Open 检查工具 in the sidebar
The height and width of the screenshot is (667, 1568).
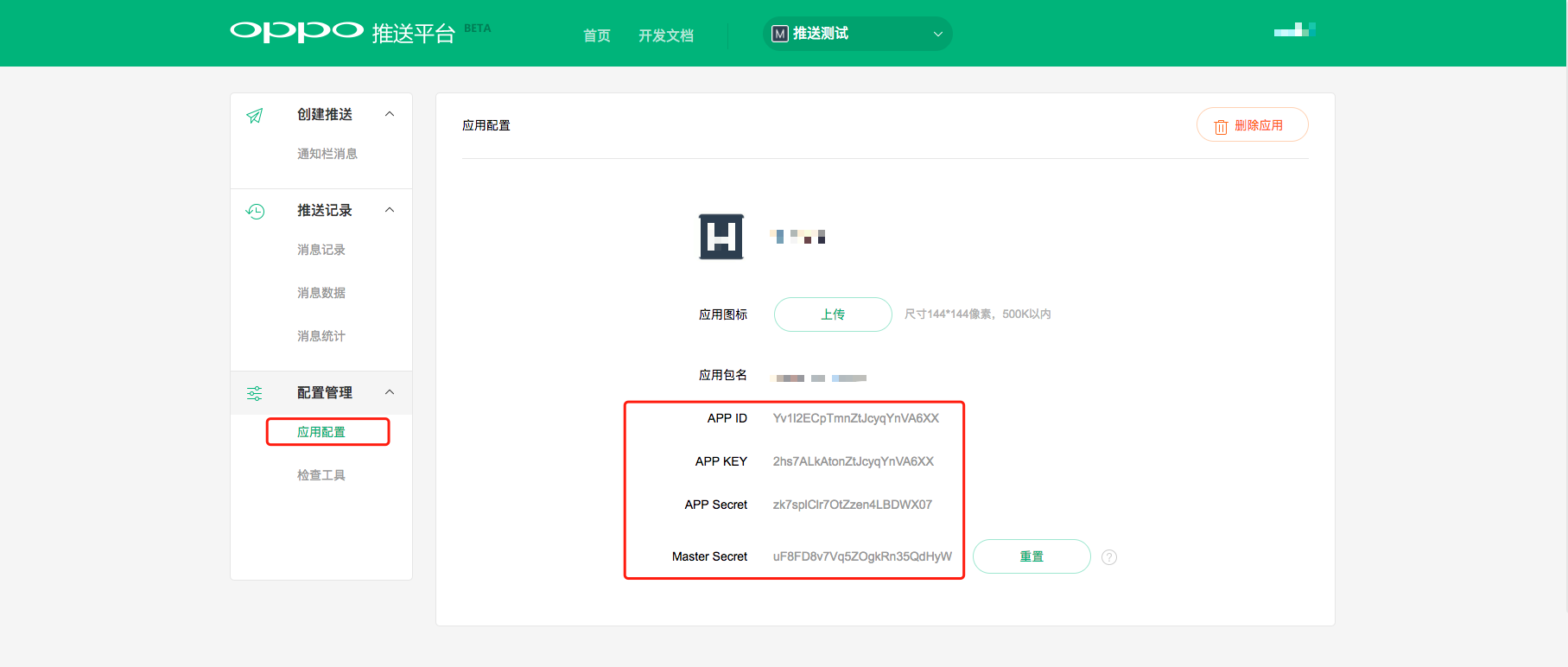[x=321, y=475]
